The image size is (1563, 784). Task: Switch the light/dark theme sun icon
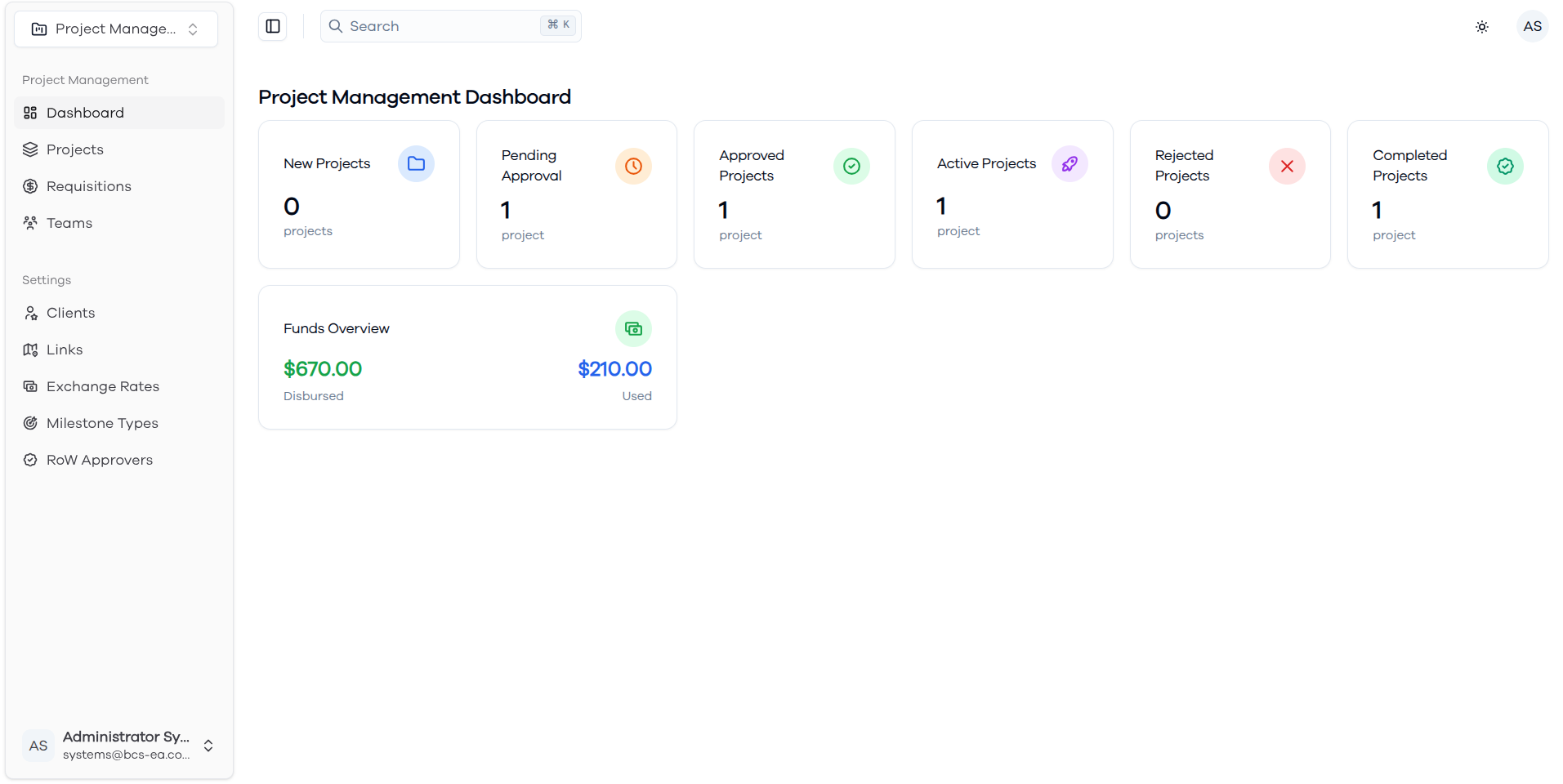pyautogui.click(x=1482, y=27)
